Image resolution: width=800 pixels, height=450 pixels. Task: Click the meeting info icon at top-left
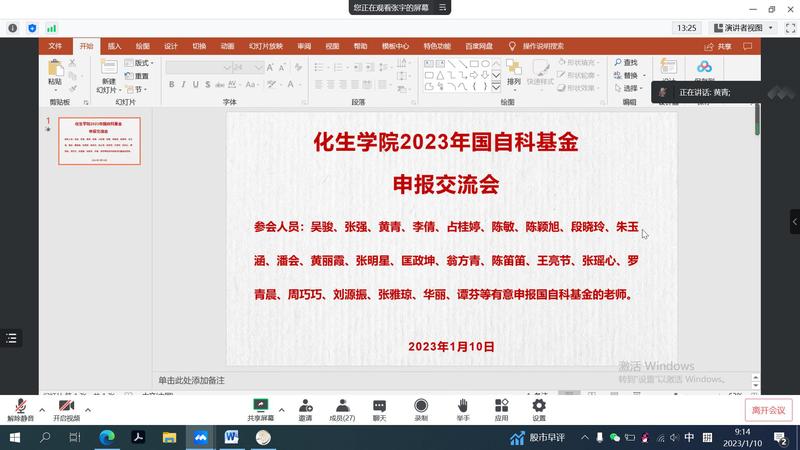click(x=13, y=28)
